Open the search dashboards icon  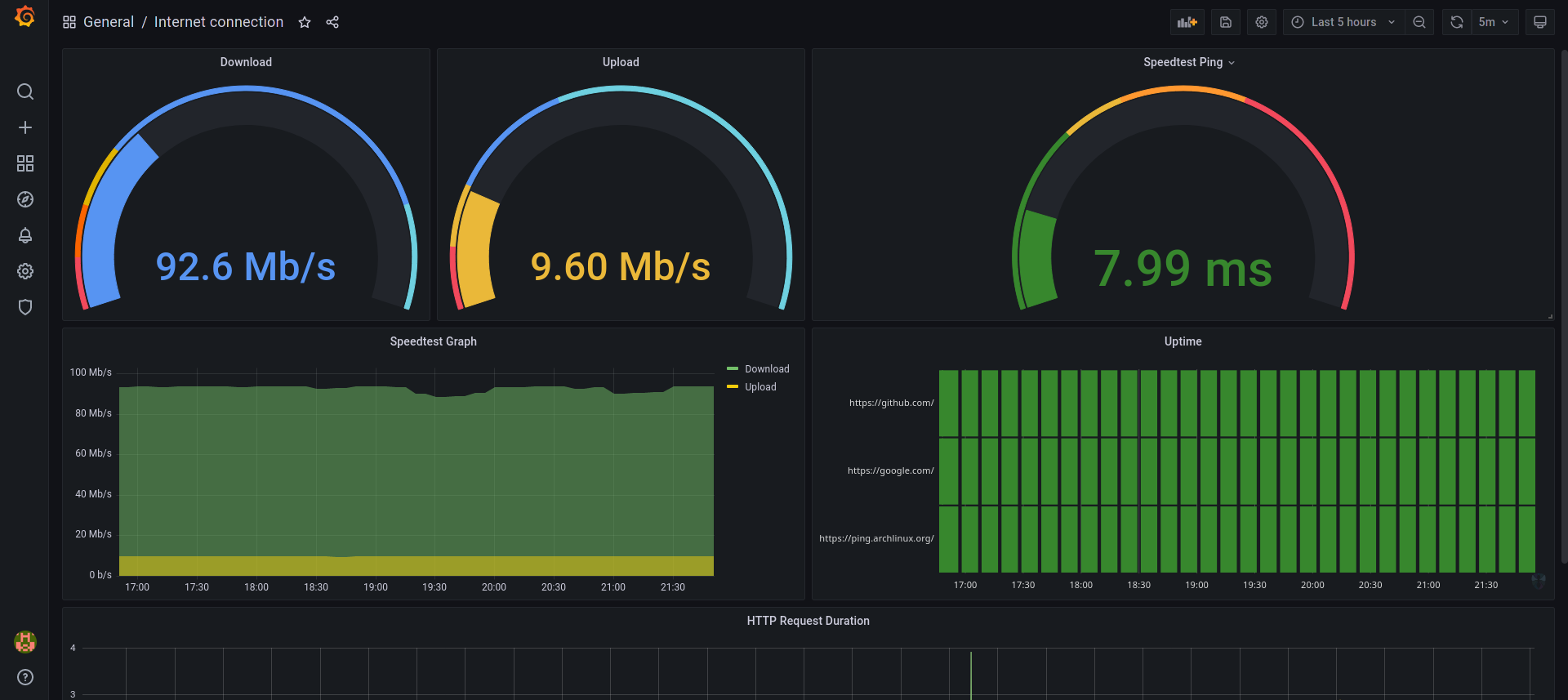(25, 91)
